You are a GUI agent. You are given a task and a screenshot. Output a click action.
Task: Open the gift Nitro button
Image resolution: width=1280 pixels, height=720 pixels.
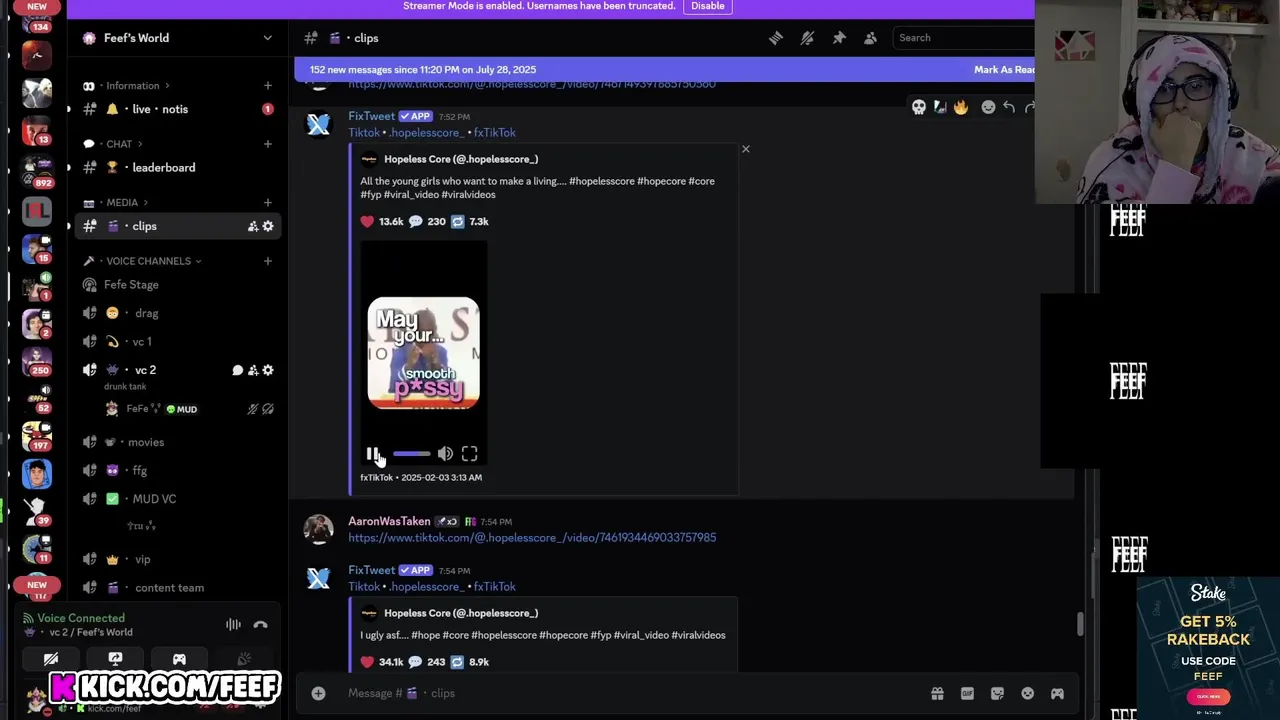[x=937, y=694]
